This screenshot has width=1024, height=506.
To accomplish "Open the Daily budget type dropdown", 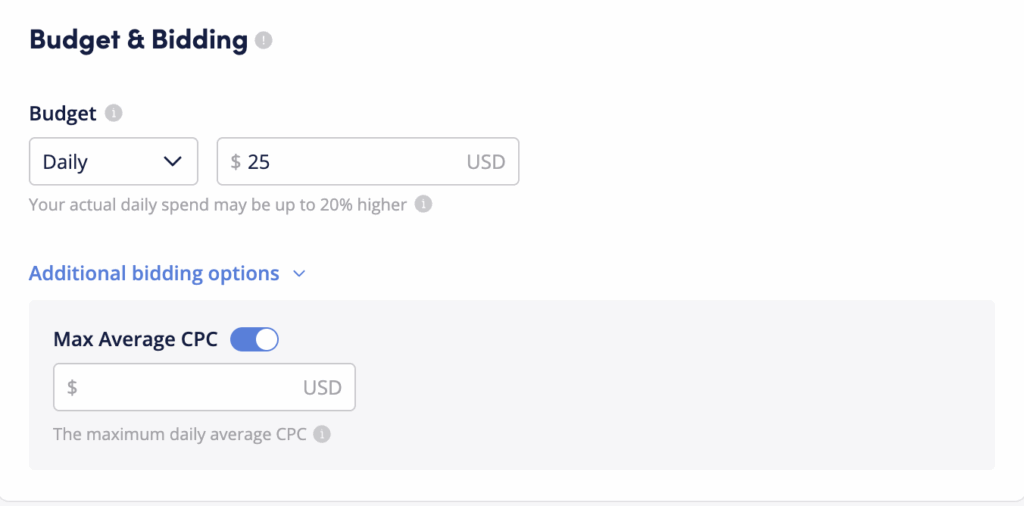I will (113, 162).
